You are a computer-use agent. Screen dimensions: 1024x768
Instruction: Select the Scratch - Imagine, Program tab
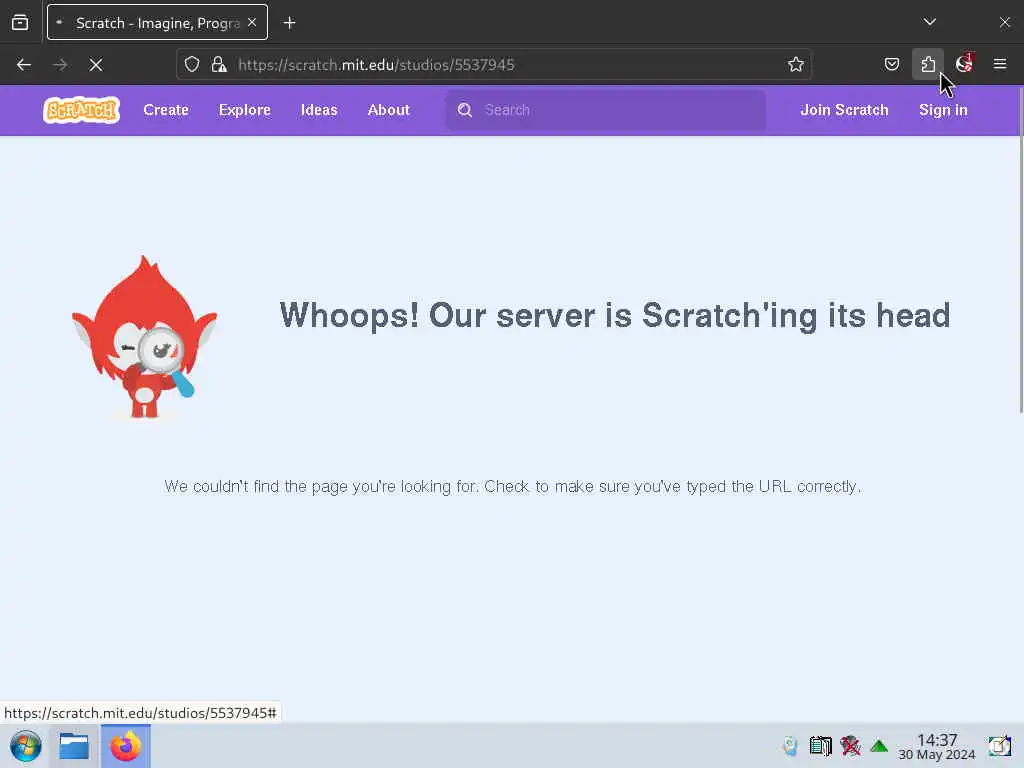(x=157, y=23)
